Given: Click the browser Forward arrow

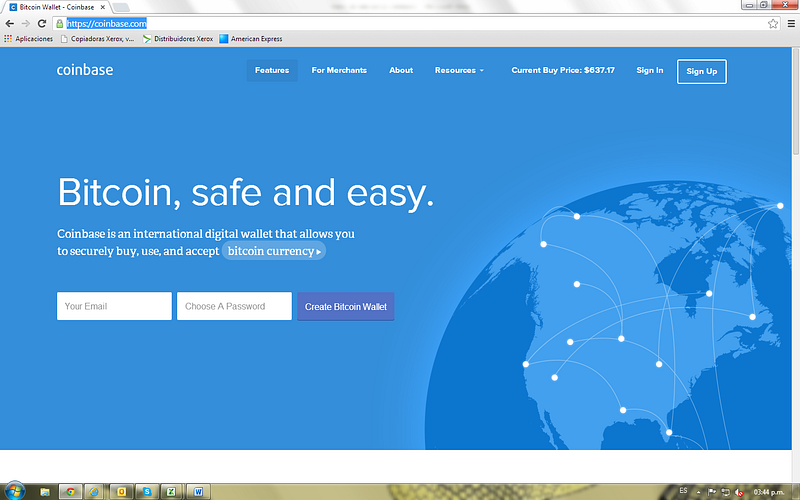Looking at the screenshot, I should [x=26, y=23].
